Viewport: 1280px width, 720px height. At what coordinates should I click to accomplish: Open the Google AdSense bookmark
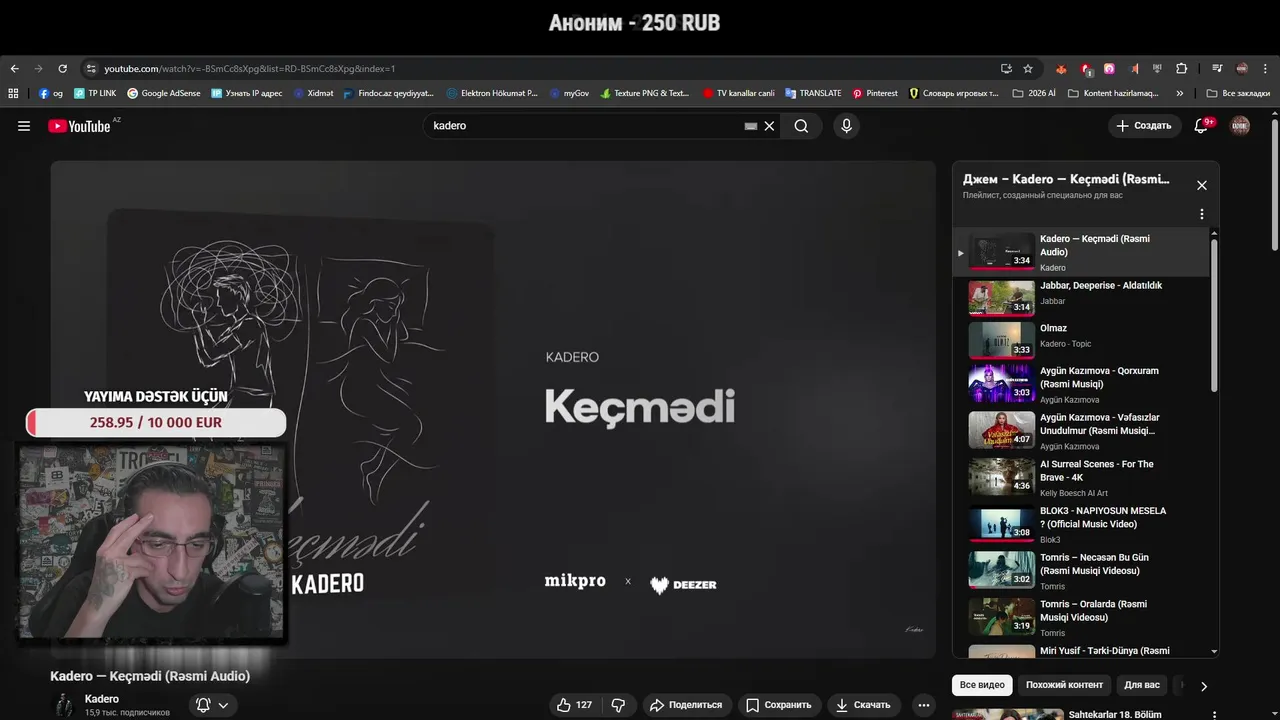pos(164,93)
